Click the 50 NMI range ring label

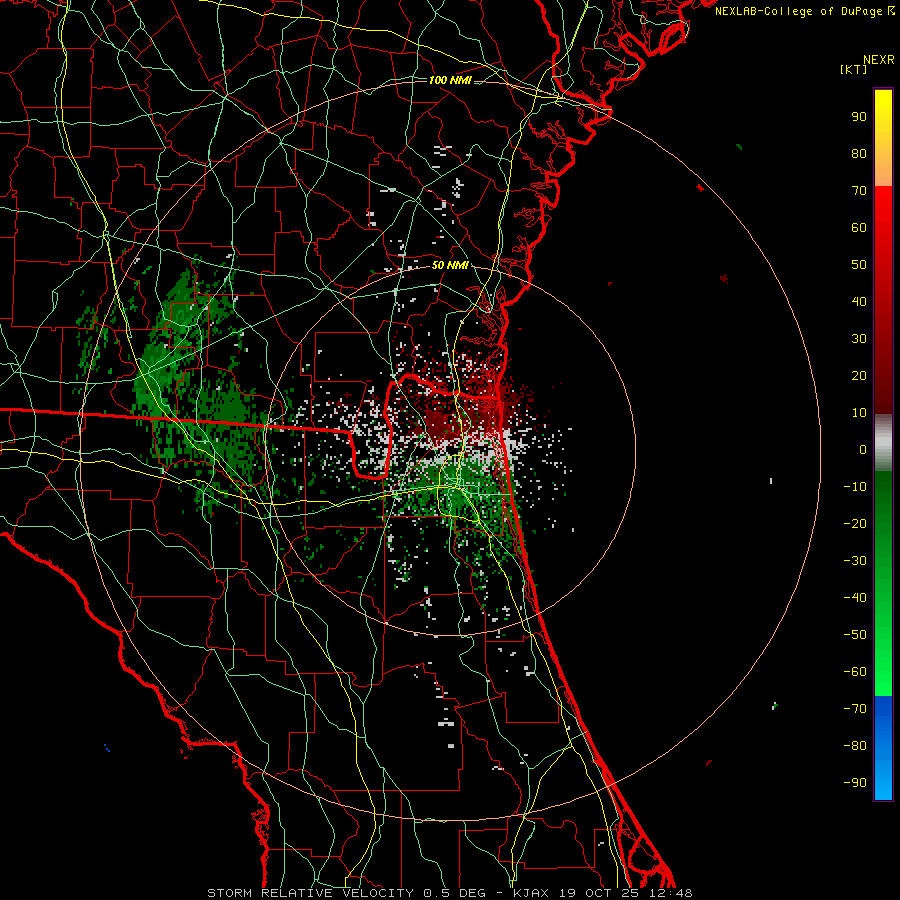[450, 265]
